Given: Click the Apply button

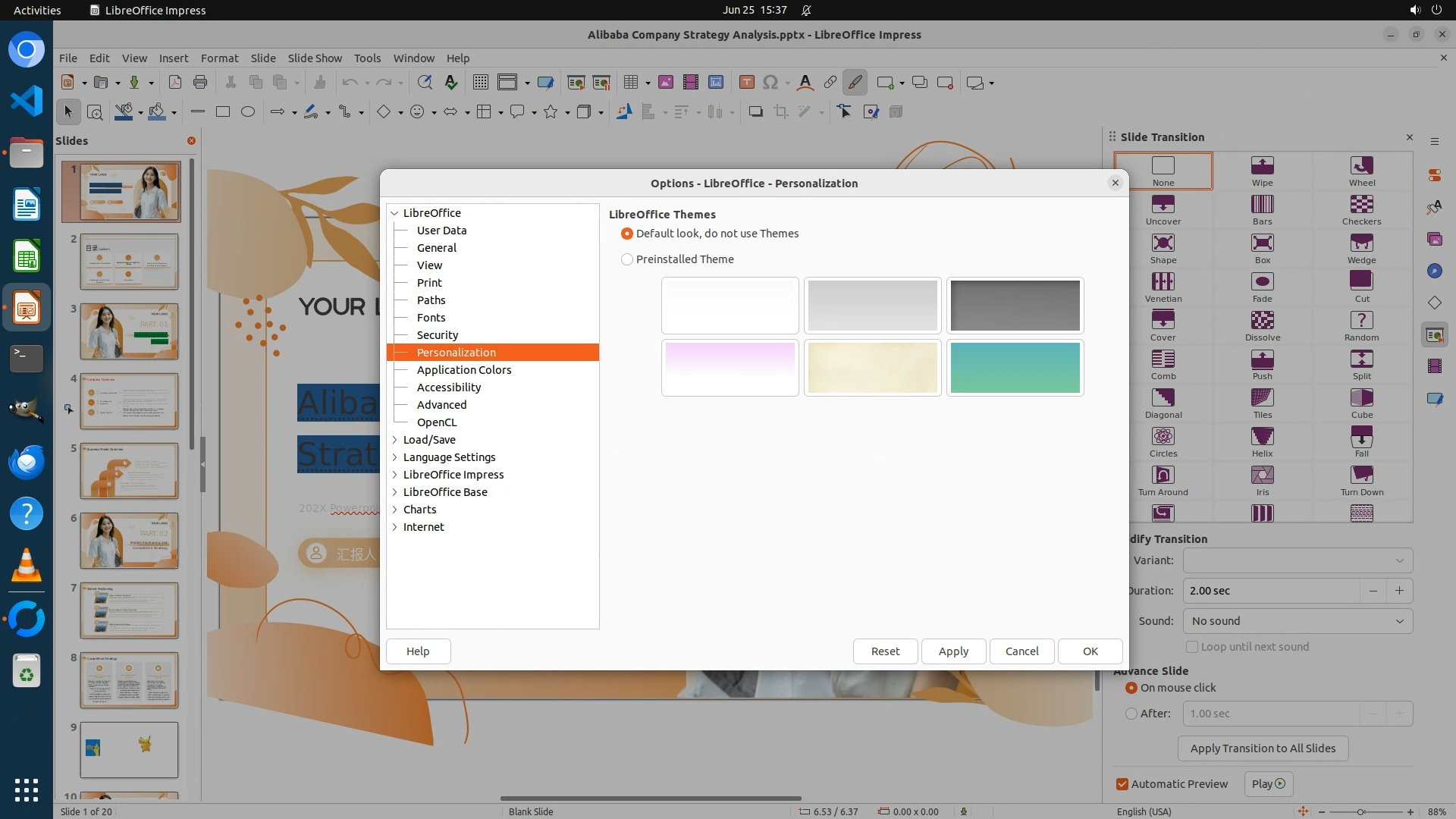Looking at the screenshot, I should [x=953, y=651].
